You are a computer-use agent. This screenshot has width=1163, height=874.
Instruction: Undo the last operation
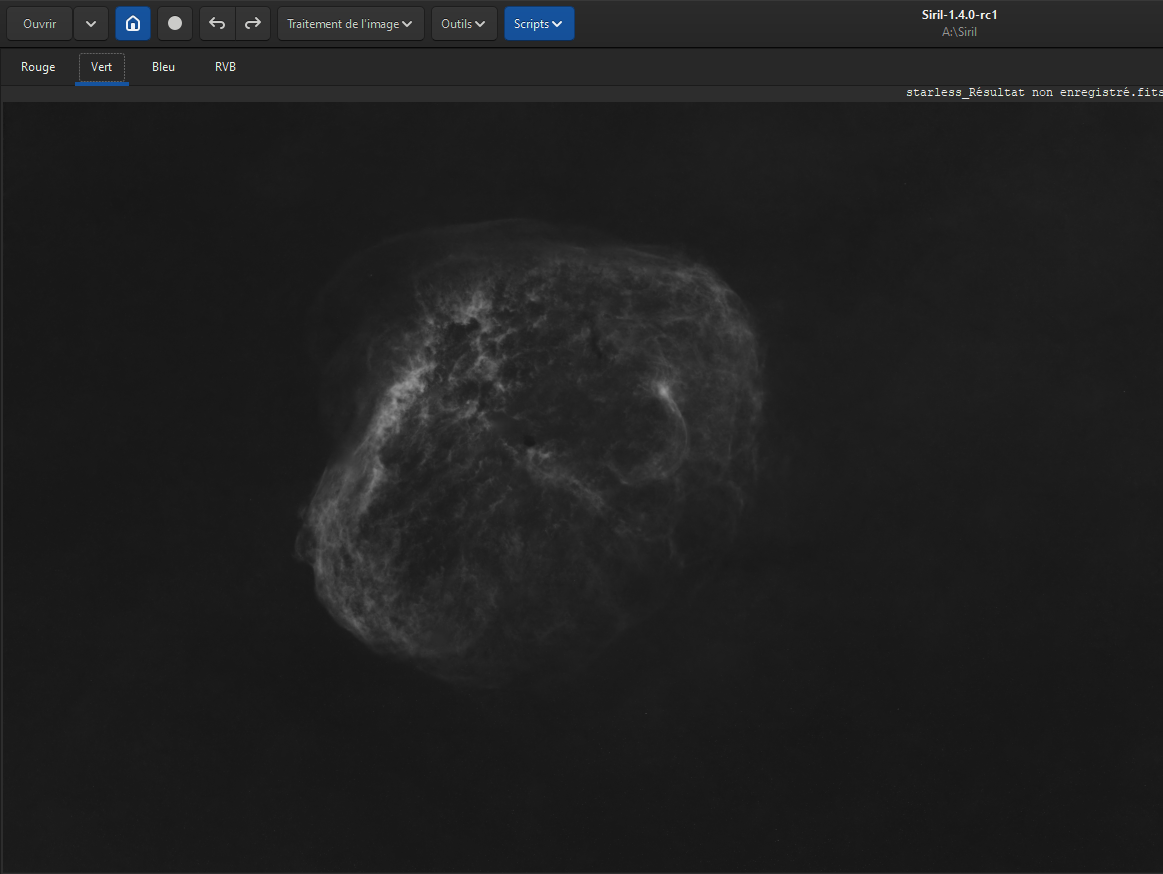[x=217, y=24]
